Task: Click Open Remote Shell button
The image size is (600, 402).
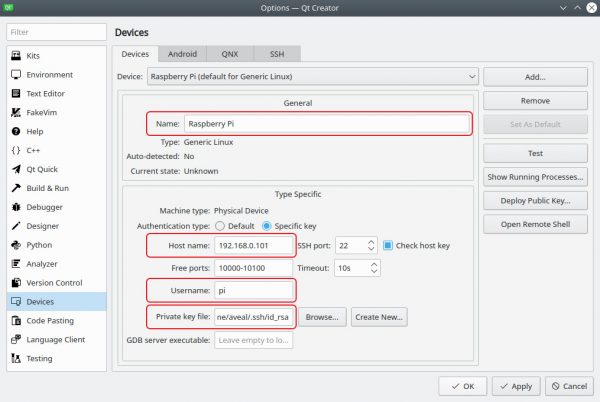Action: [x=535, y=224]
